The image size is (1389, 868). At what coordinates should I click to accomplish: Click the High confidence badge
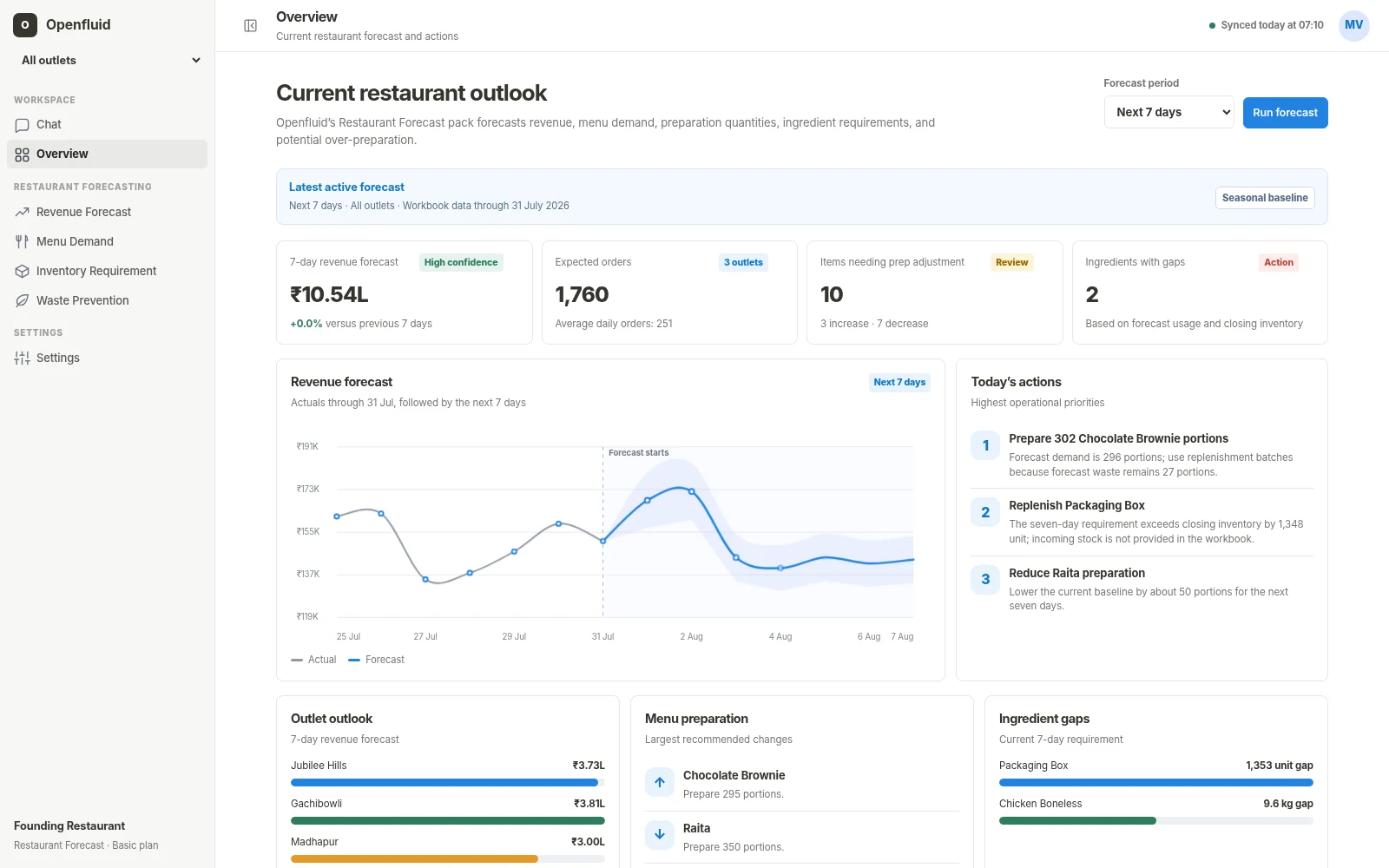click(x=461, y=262)
